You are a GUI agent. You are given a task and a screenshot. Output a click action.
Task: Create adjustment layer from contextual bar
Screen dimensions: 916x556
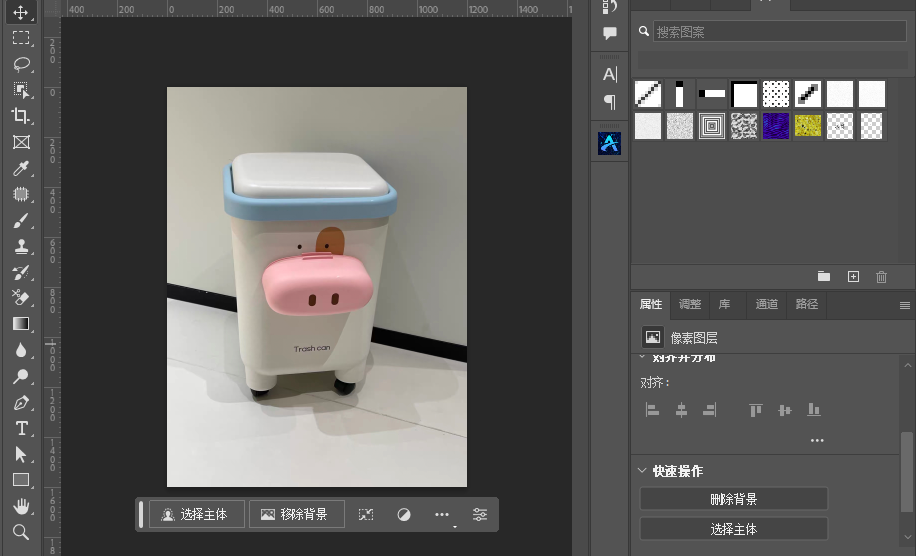(404, 515)
